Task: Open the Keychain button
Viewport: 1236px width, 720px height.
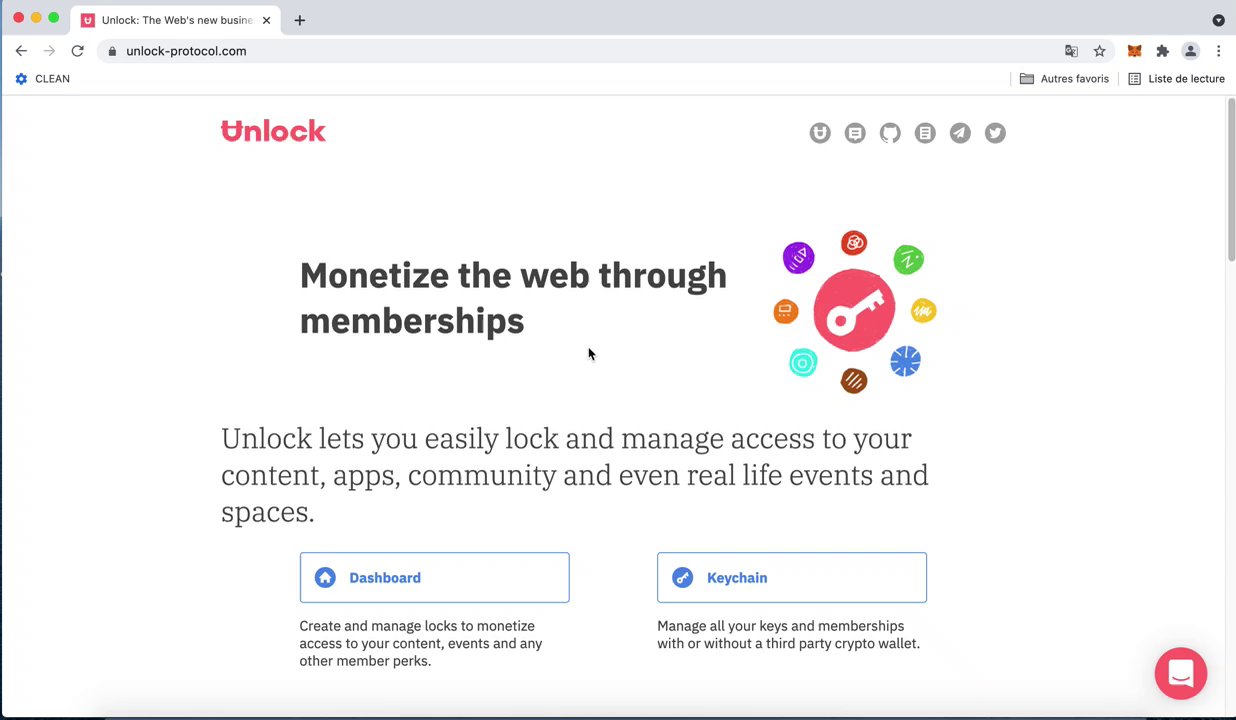Action: 791,578
